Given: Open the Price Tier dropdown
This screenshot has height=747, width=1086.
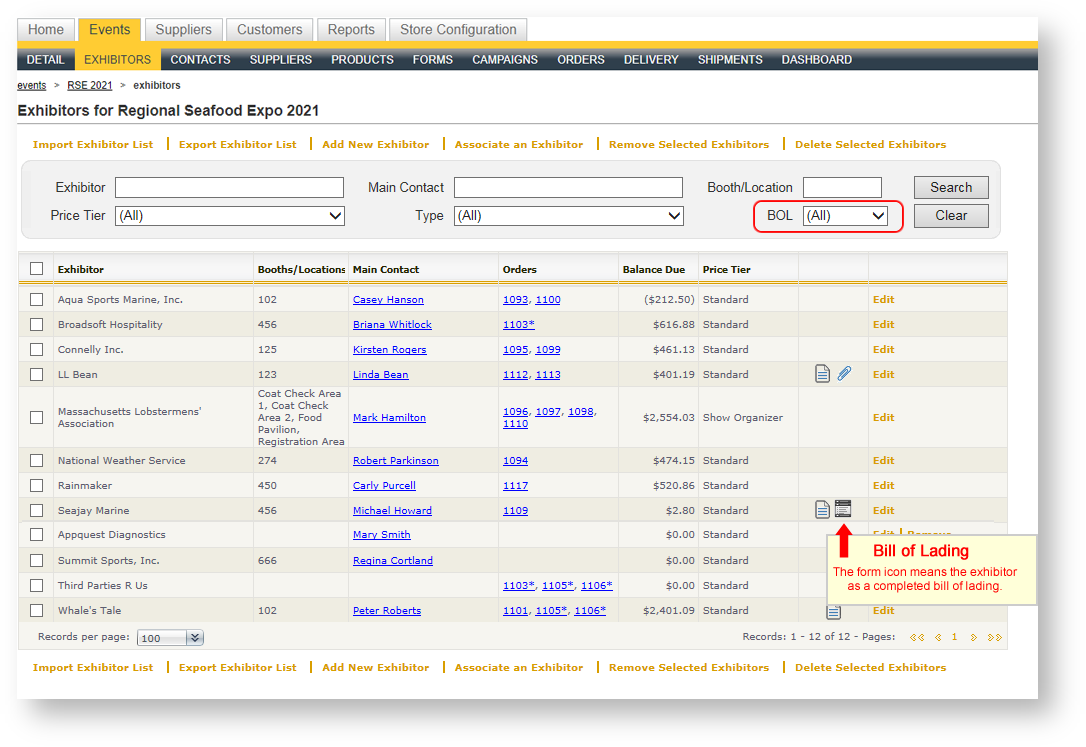Looking at the screenshot, I should pyautogui.click(x=230, y=215).
